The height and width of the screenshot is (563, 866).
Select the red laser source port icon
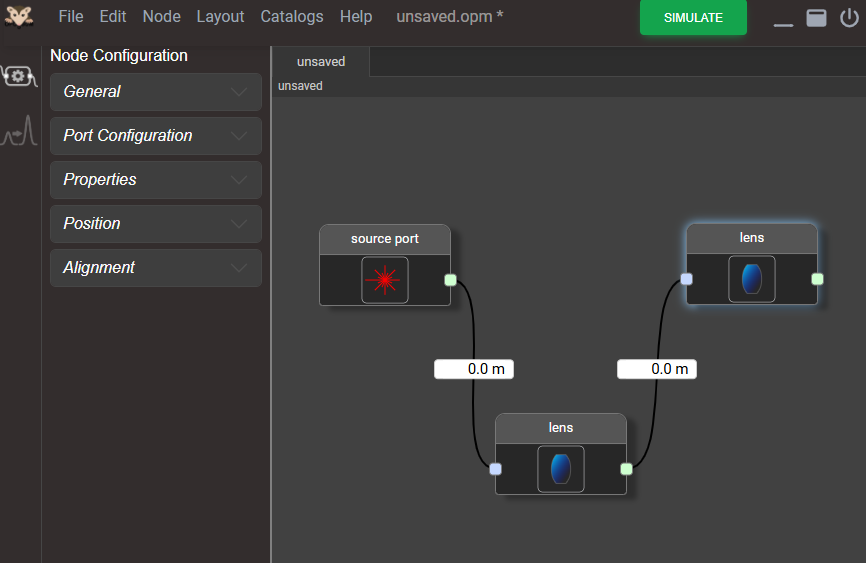(x=385, y=280)
